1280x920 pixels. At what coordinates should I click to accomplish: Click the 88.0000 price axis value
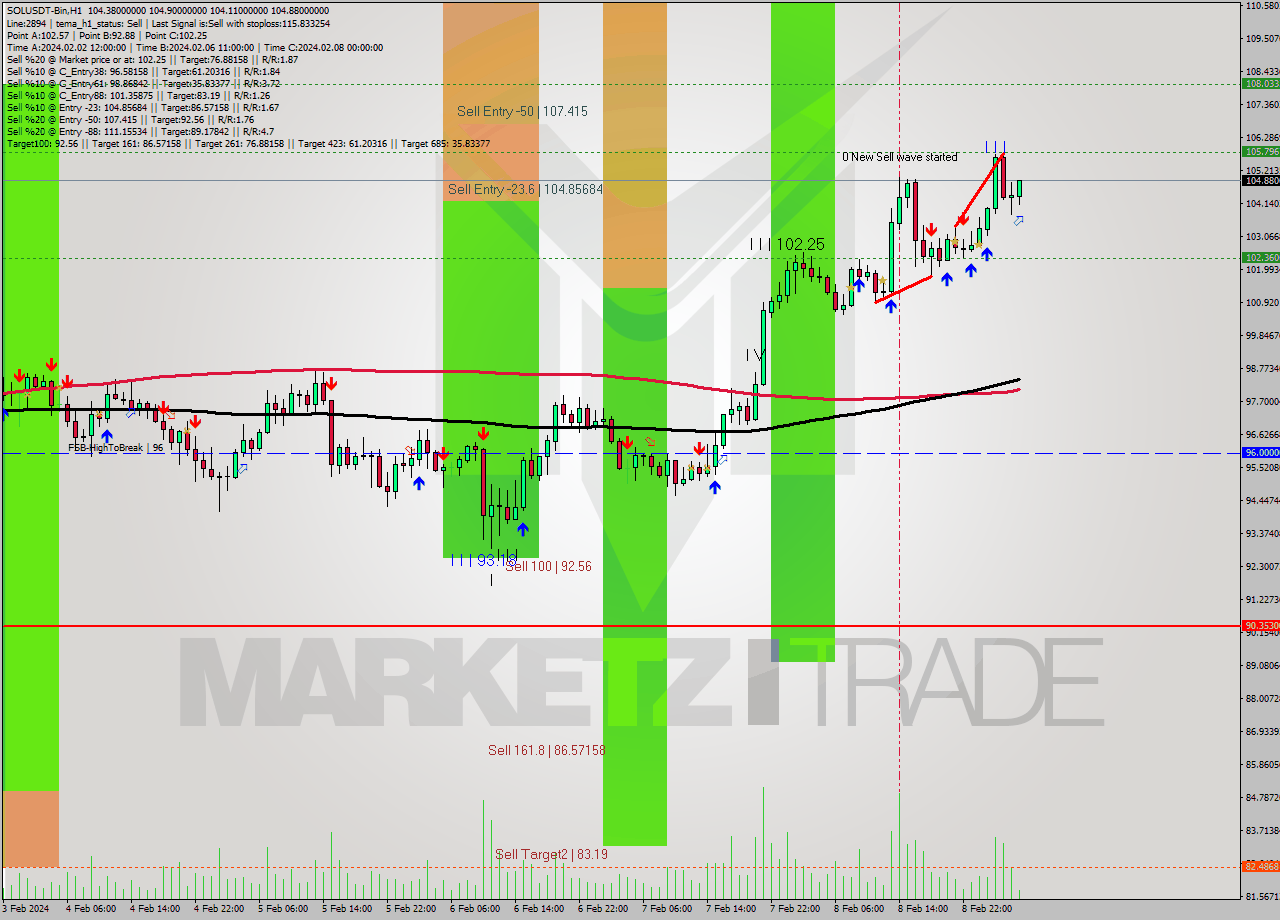pyautogui.click(x=1262, y=698)
